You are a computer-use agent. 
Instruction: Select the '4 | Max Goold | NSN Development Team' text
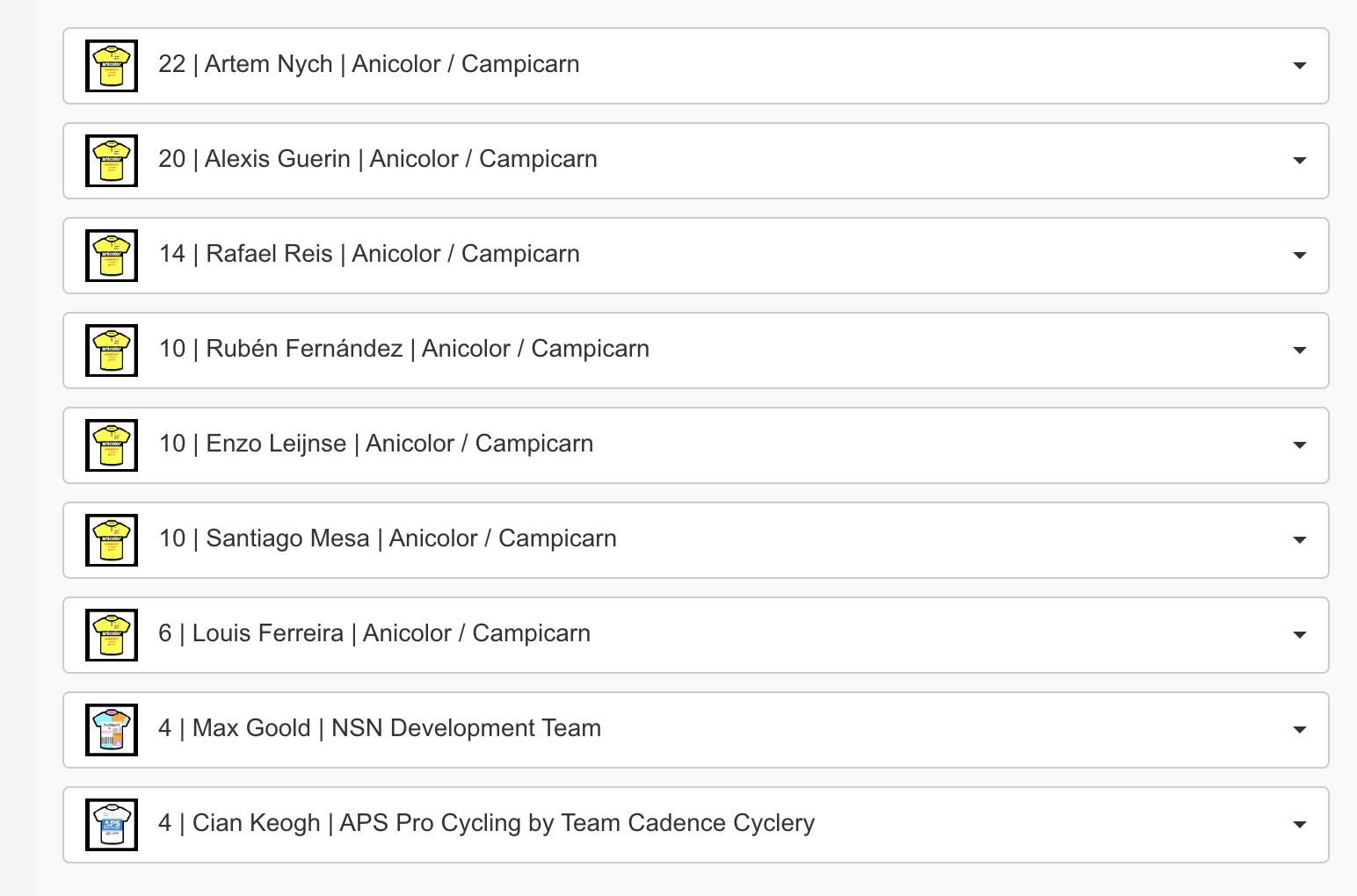tap(380, 728)
